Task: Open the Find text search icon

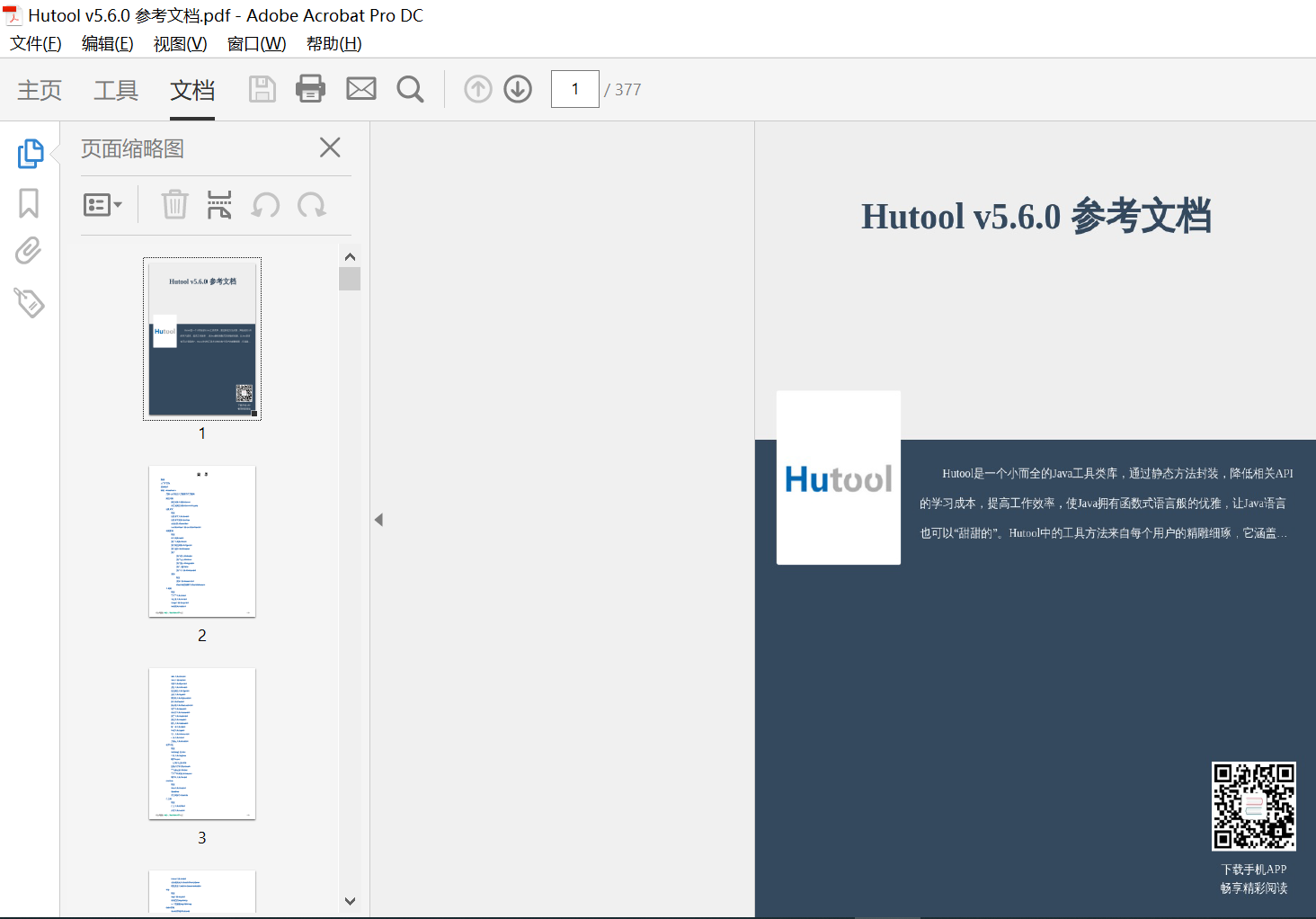Action: point(410,89)
